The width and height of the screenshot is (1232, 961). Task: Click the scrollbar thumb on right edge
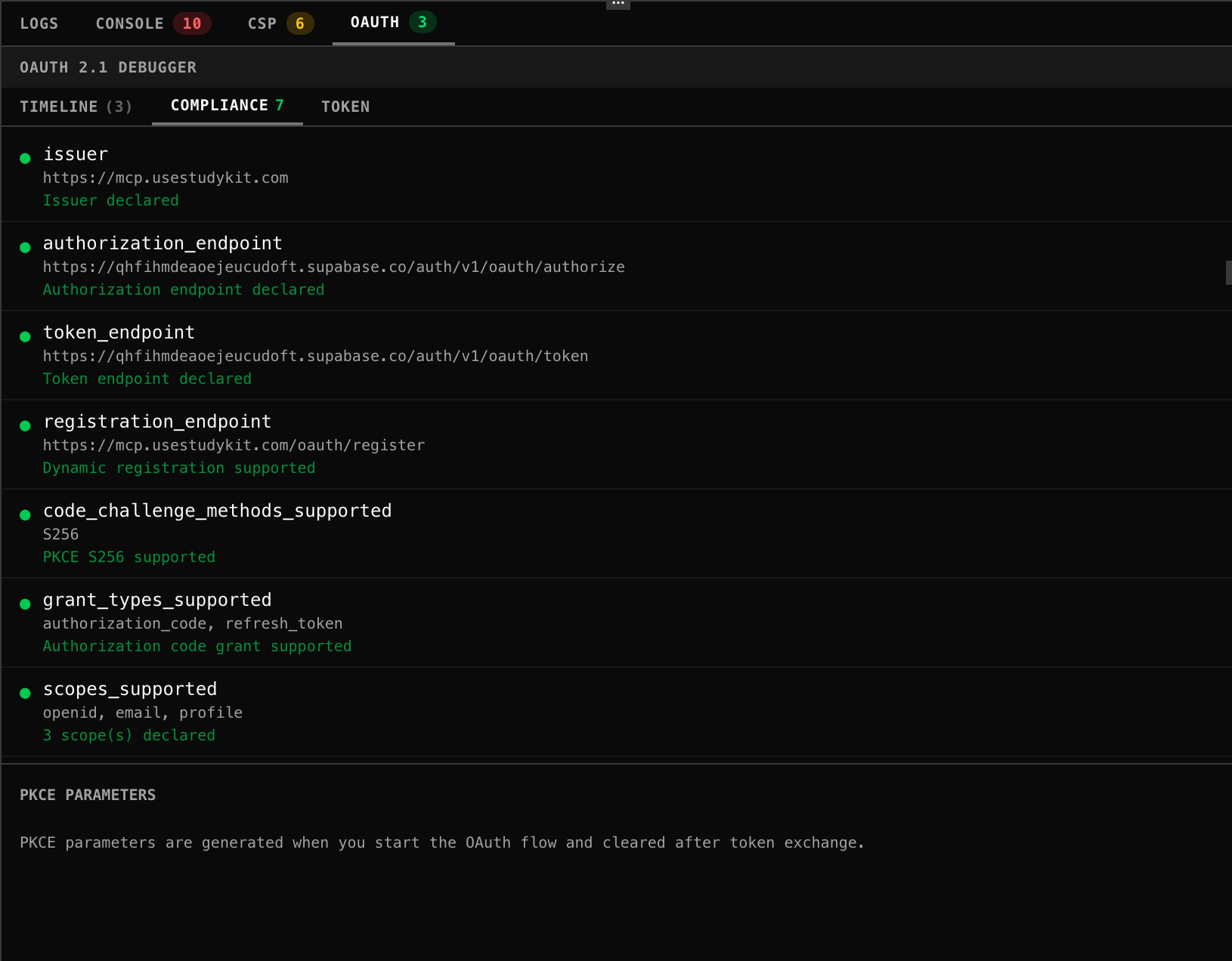(1228, 273)
